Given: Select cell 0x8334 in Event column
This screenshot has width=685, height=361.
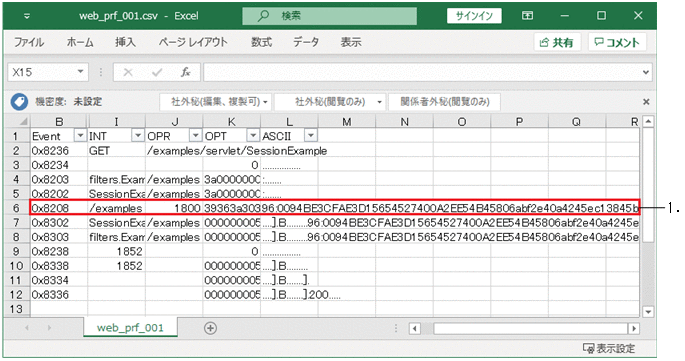Looking at the screenshot, I should click(x=59, y=280).
